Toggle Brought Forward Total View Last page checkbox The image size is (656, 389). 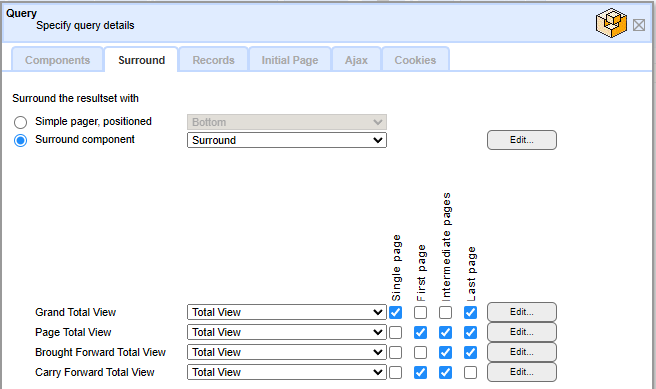click(470, 353)
